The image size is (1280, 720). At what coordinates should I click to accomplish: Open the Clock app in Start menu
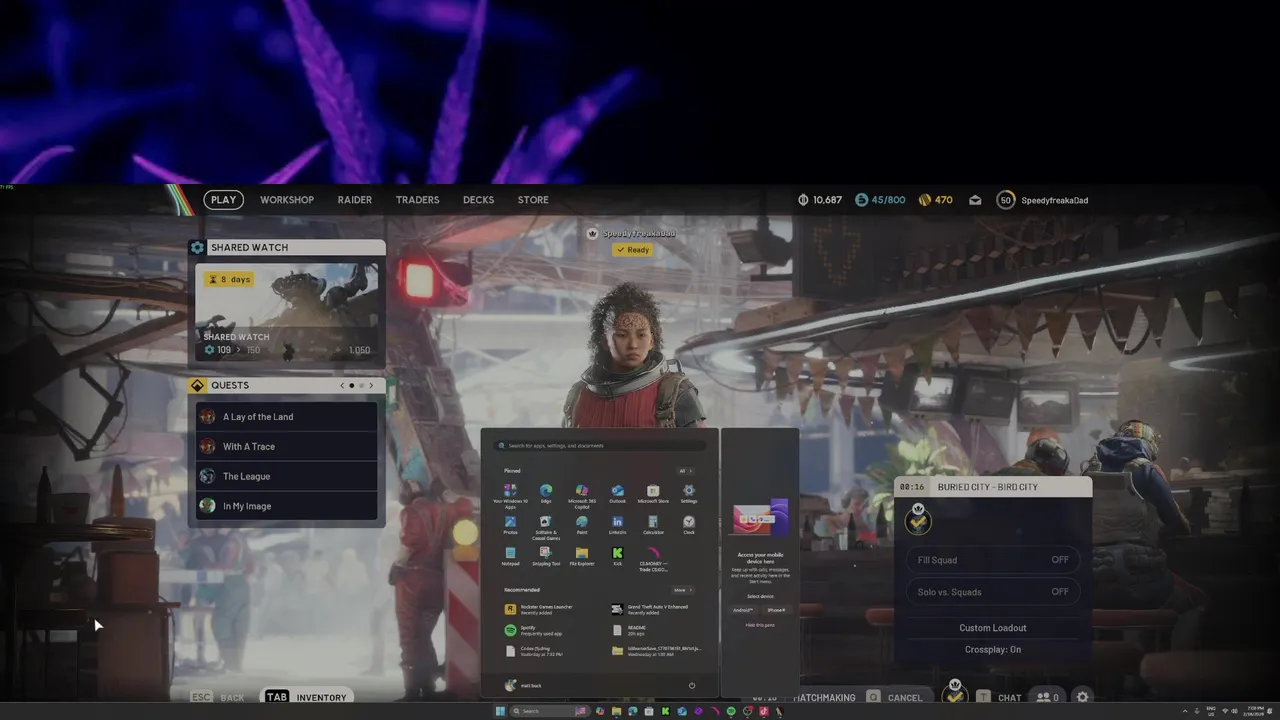coord(689,525)
